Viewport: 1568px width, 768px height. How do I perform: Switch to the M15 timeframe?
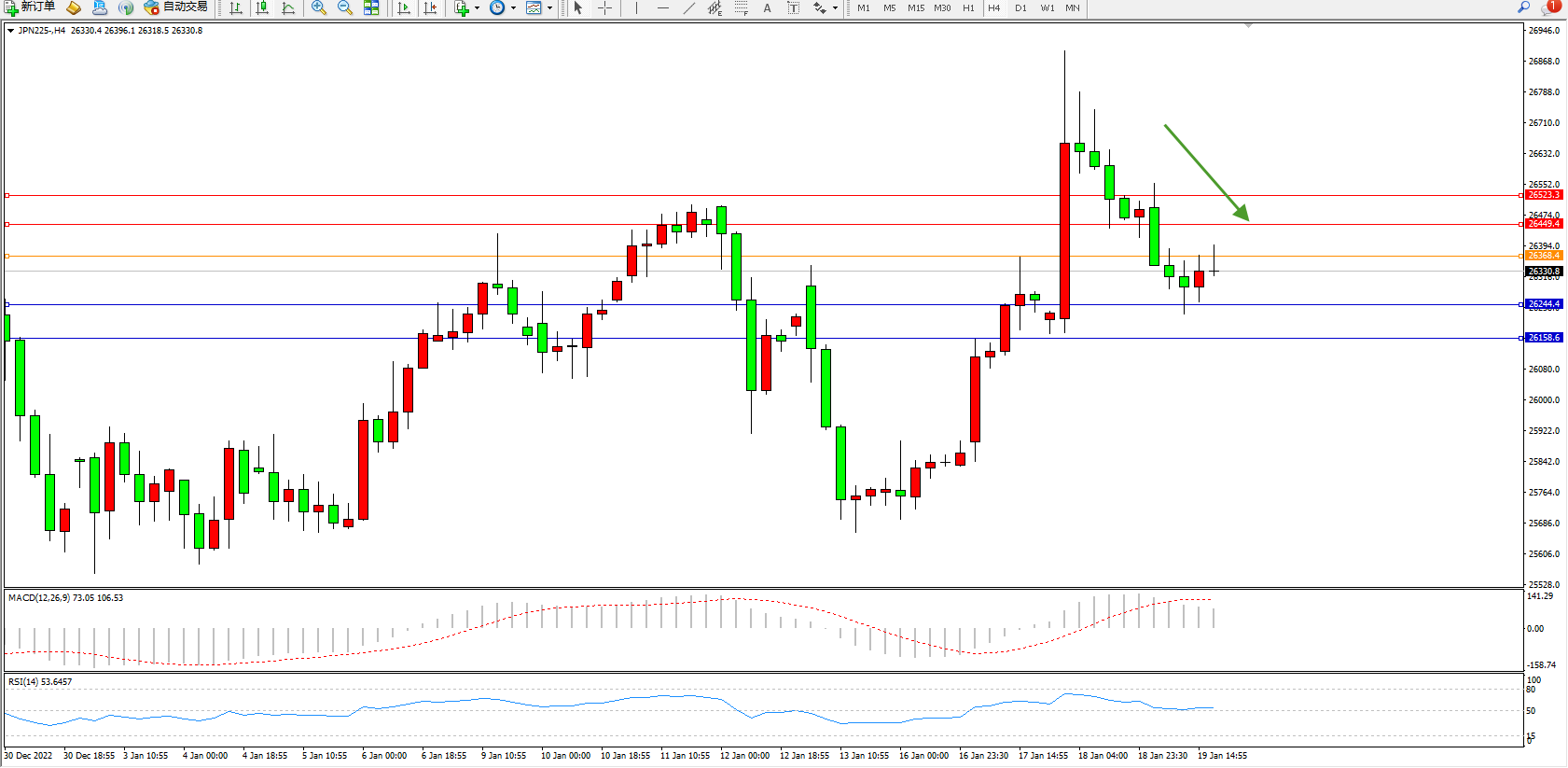click(916, 7)
